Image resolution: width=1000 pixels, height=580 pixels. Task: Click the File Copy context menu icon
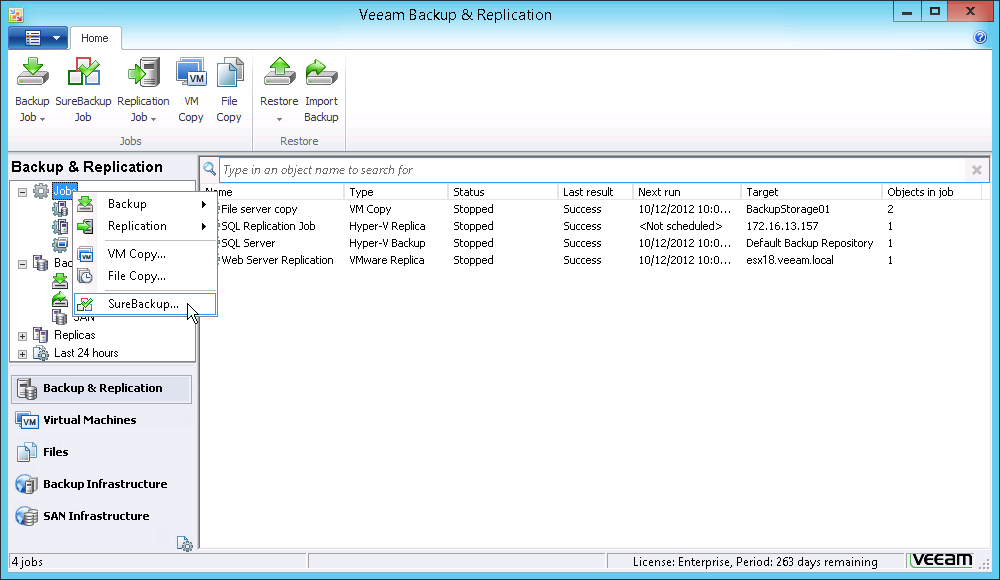coord(85,276)
